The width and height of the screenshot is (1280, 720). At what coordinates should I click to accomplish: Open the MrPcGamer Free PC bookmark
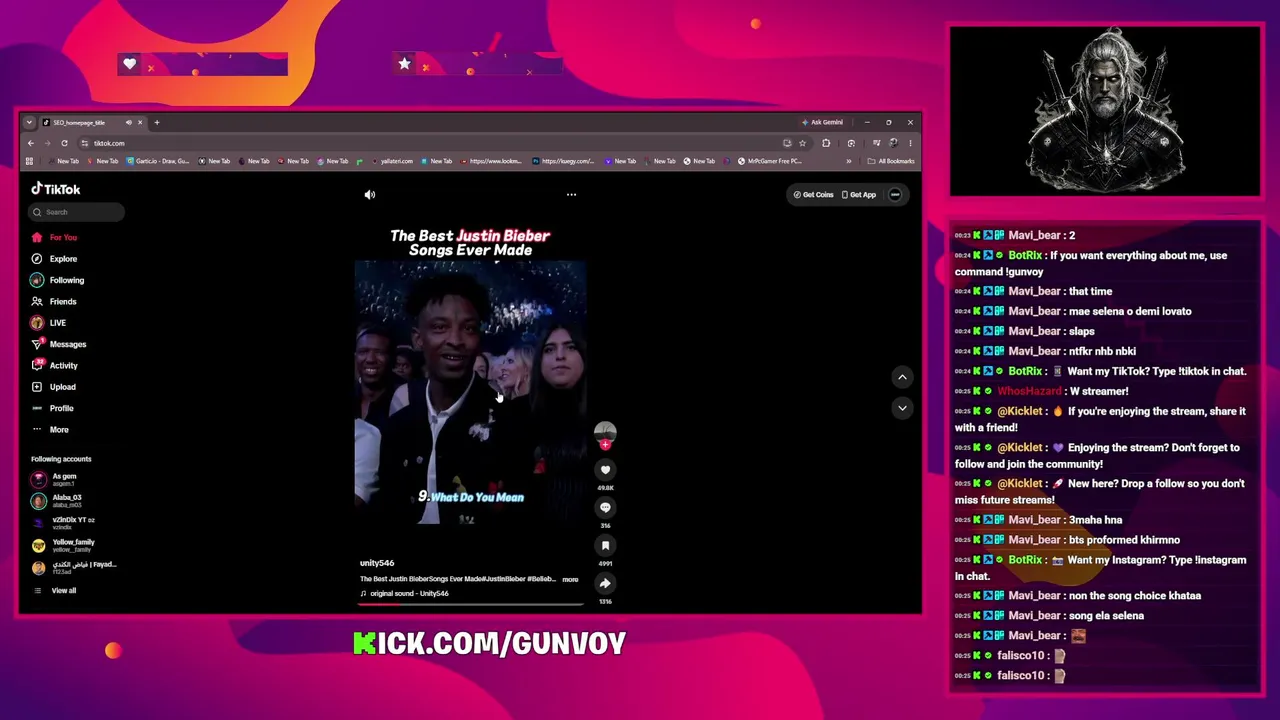click(x=770, y=161)
